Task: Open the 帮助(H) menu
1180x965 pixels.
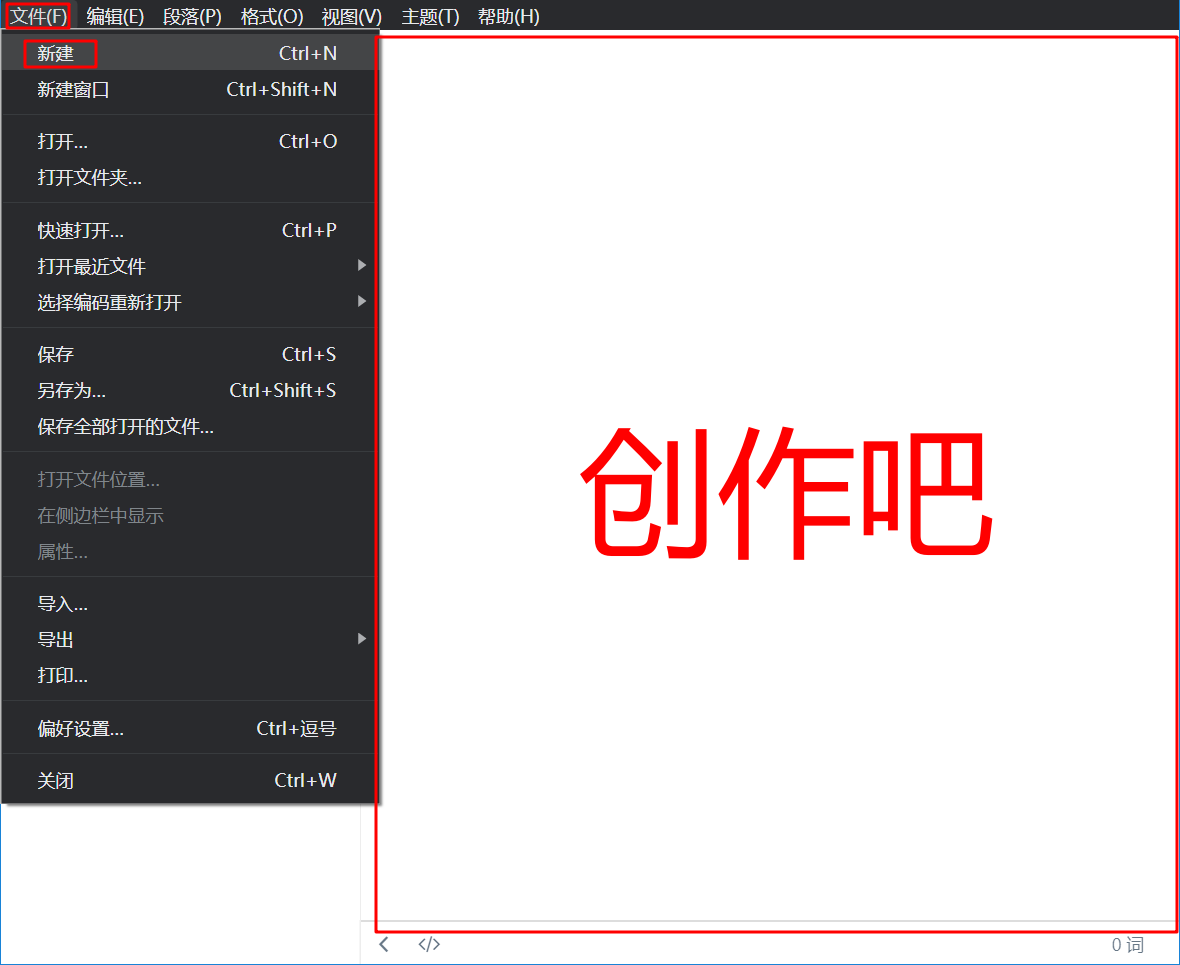Action: tap(508, 16)
